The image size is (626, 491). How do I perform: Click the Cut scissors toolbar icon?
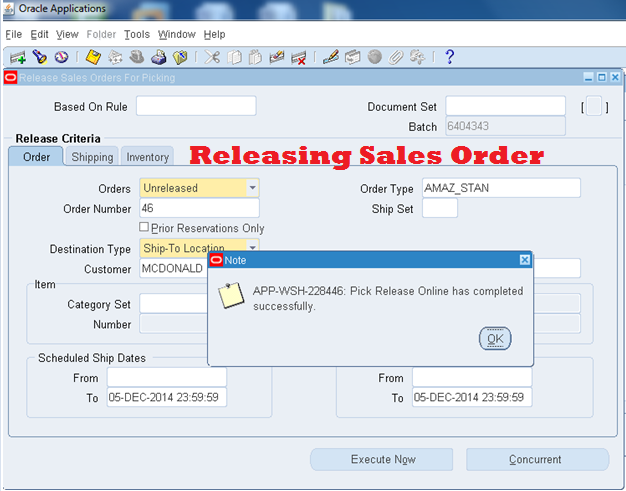(x=212, y=57)
